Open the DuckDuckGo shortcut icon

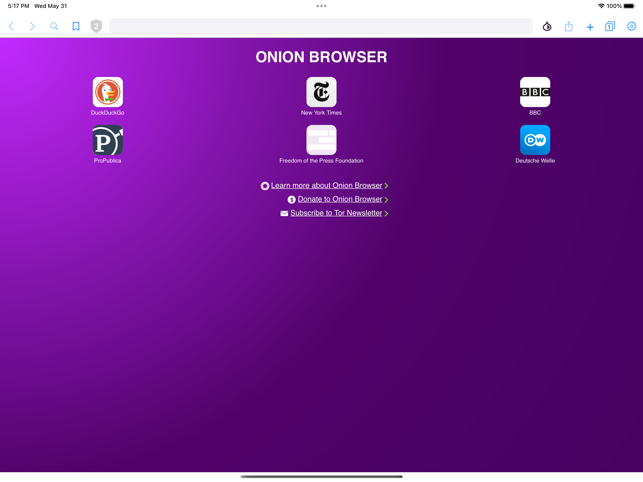tap(107, 92)
